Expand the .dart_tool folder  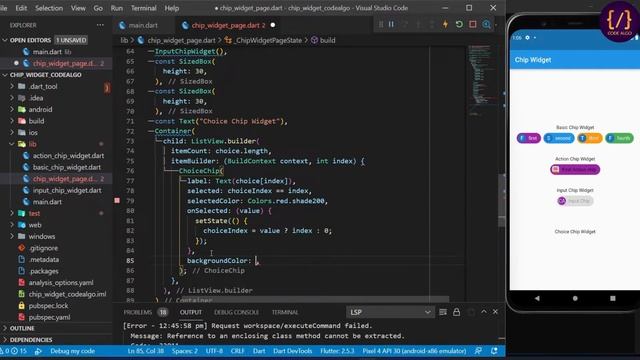12,86
